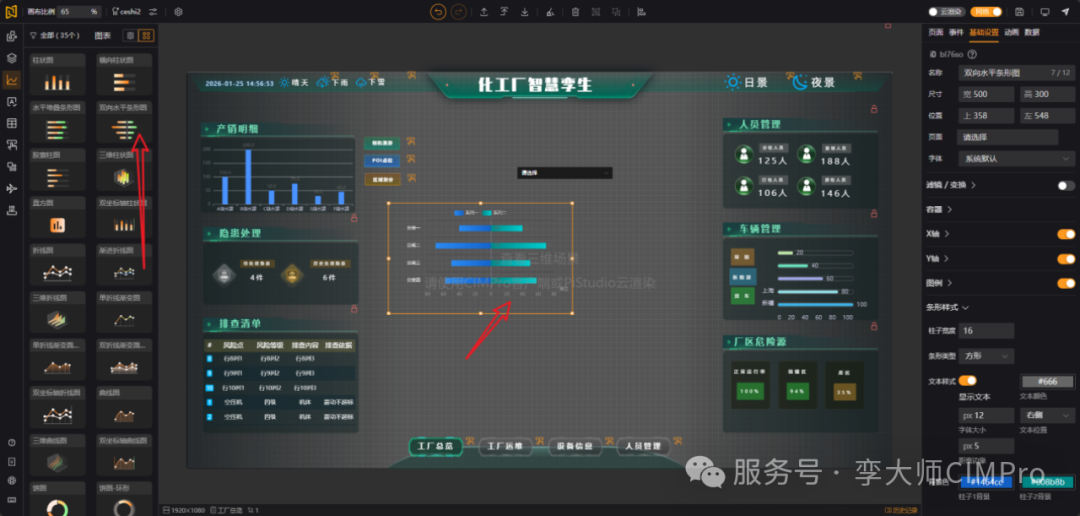1080x516 pixels.
Task: Click the 画布比例 65 percent field
Action: point(79,12)
